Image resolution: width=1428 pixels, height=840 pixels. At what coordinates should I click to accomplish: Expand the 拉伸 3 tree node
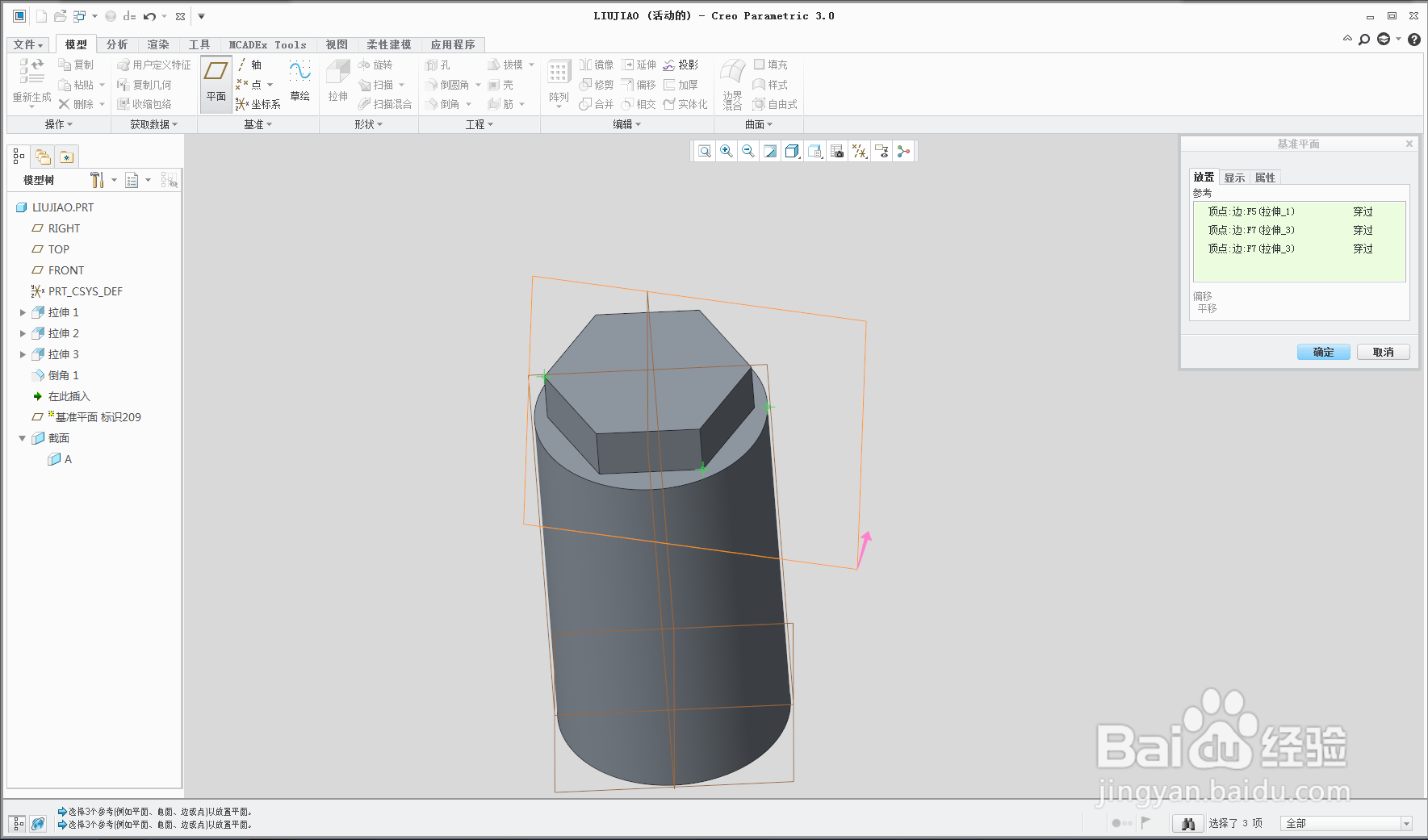coord(23,354)
